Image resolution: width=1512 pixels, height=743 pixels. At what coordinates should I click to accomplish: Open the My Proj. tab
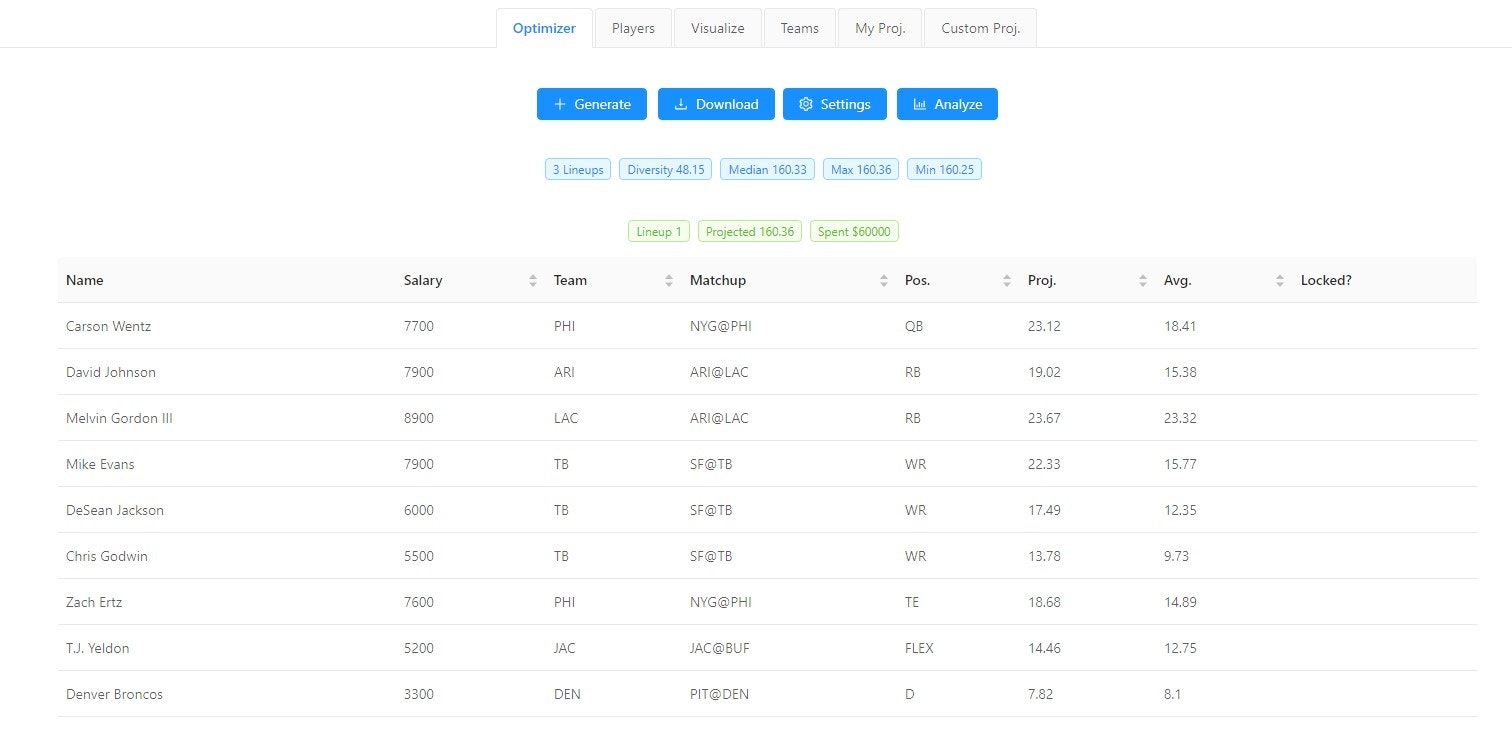pos(879,28)
